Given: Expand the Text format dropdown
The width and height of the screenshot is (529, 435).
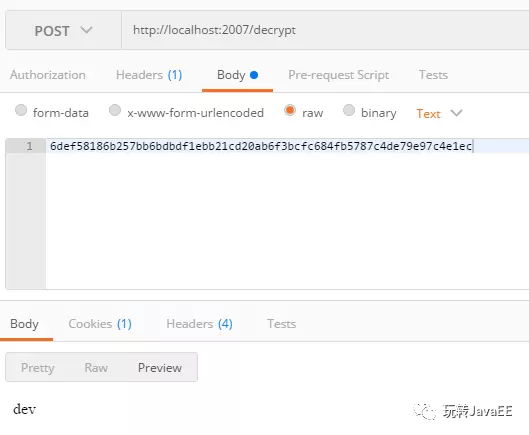Looking at the screenshot, I should [x=439, y=113].
